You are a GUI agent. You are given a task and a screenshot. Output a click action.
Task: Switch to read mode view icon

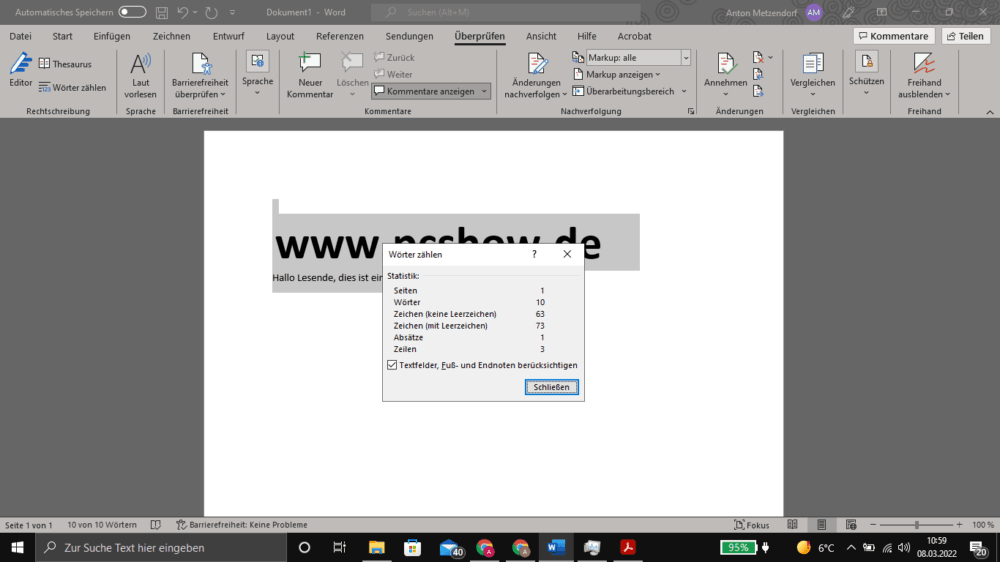792,525
